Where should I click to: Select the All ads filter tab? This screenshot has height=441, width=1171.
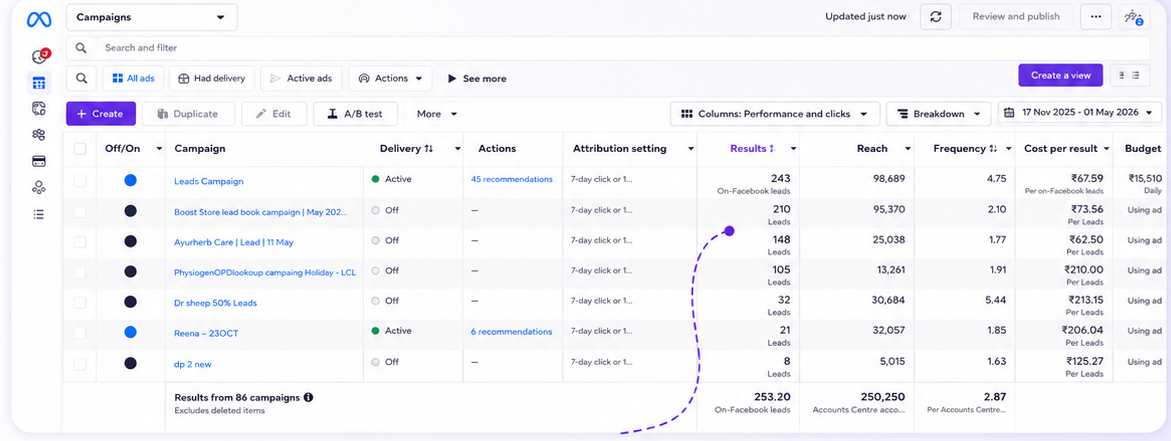click(133, 78)
